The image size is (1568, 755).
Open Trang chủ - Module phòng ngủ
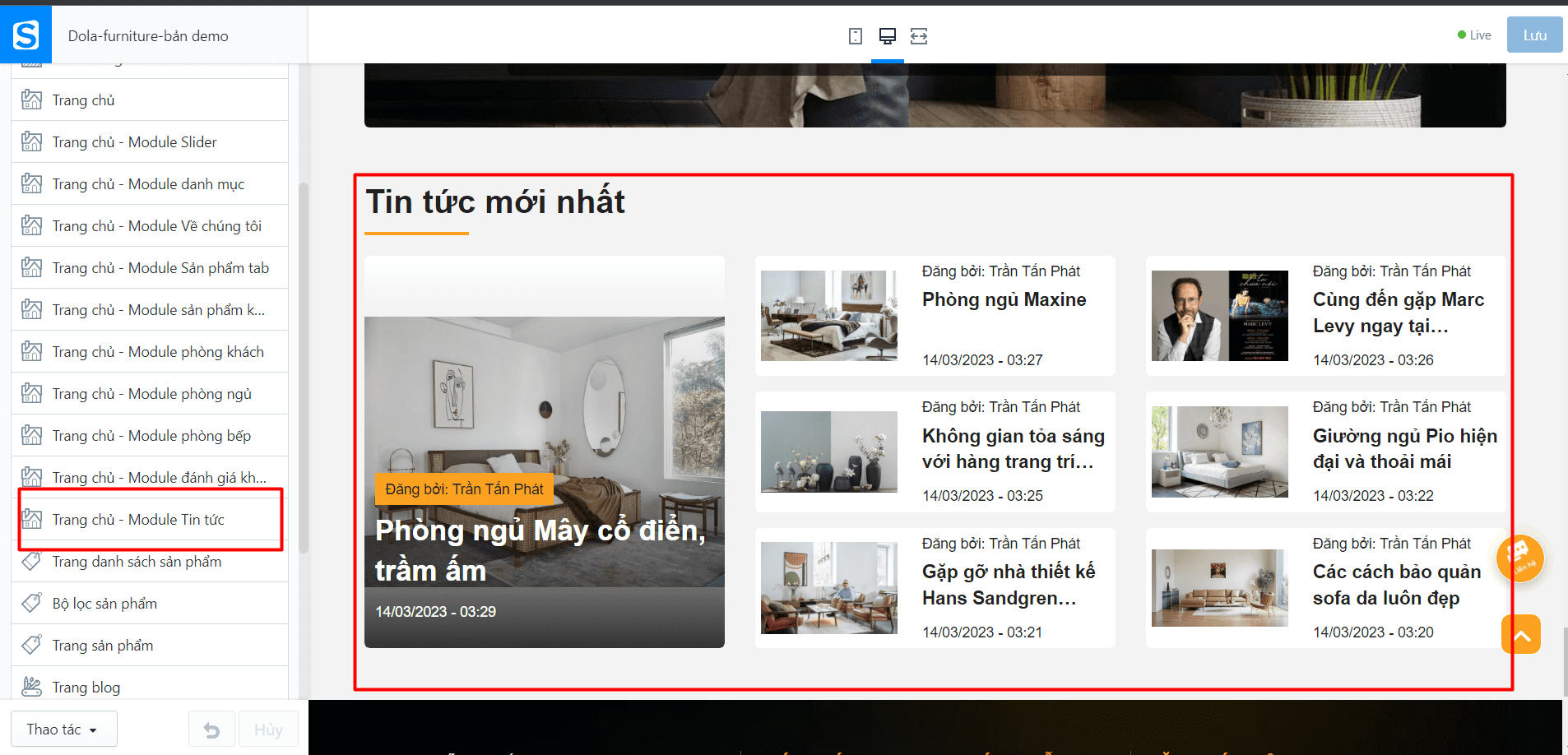click(x=150, y=394)
